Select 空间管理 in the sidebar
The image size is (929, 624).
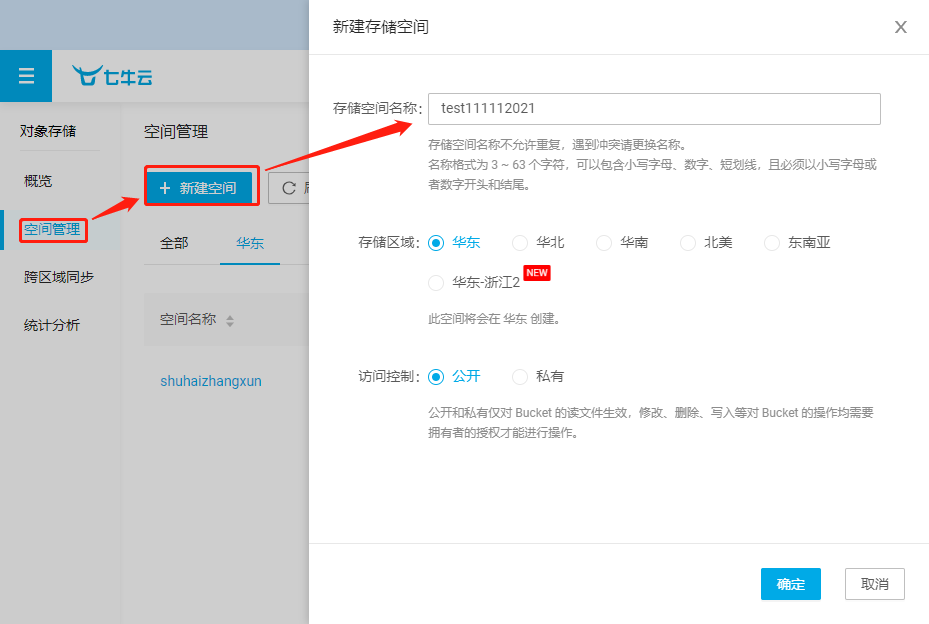pyautogui.click(x=52, y=228)
